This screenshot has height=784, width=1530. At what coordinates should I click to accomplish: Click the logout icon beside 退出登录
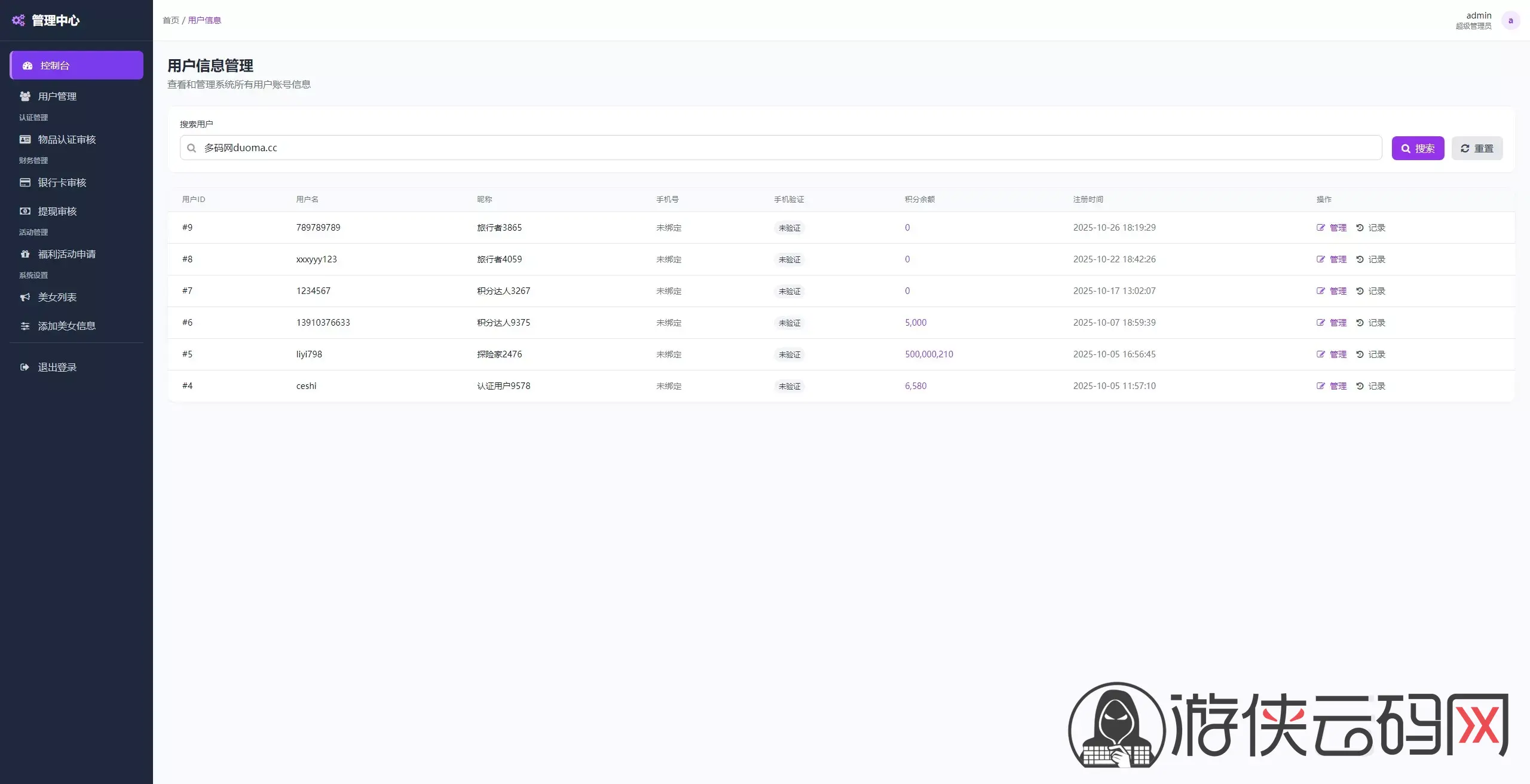[25, 367]
